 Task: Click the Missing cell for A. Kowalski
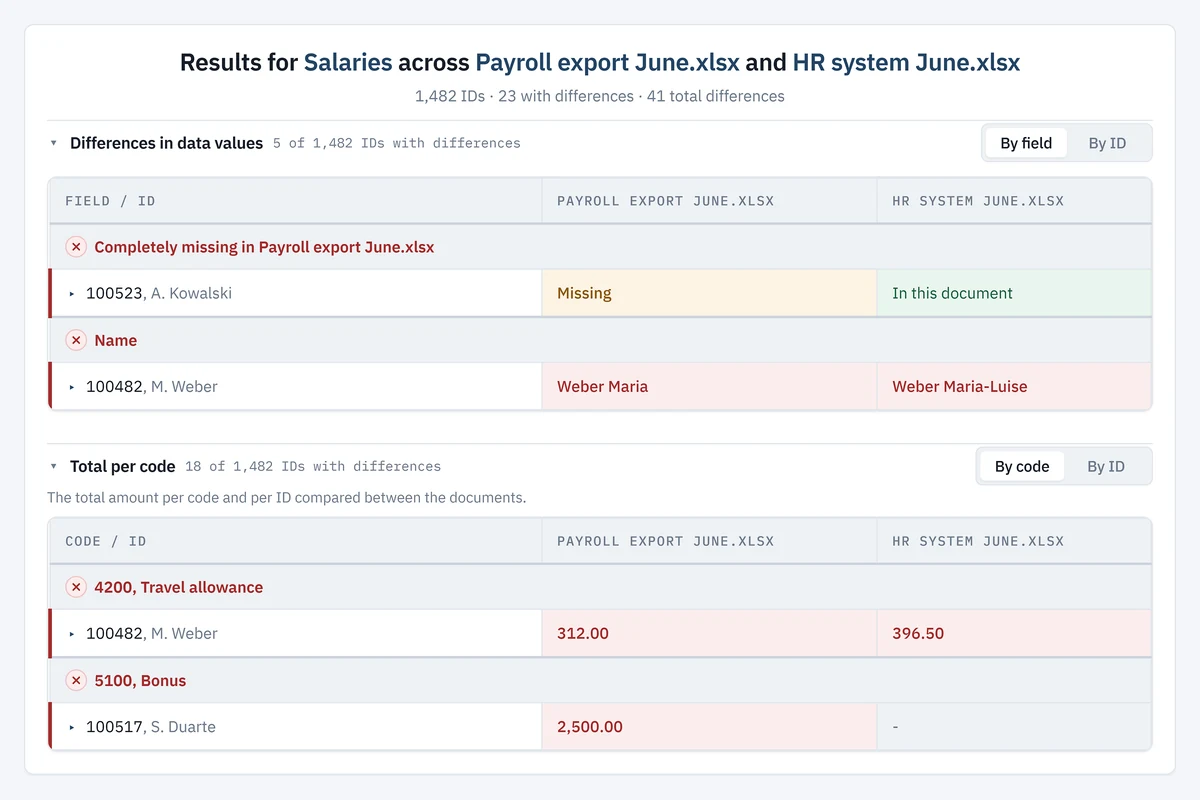click(x=709, y=294)
